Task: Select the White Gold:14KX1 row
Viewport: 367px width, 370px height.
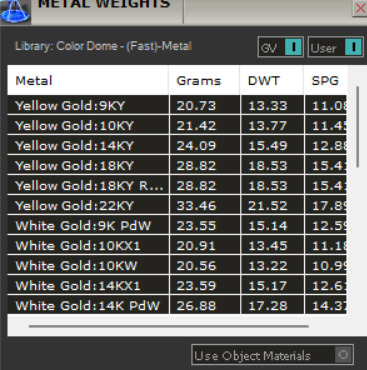Action: 177,285
